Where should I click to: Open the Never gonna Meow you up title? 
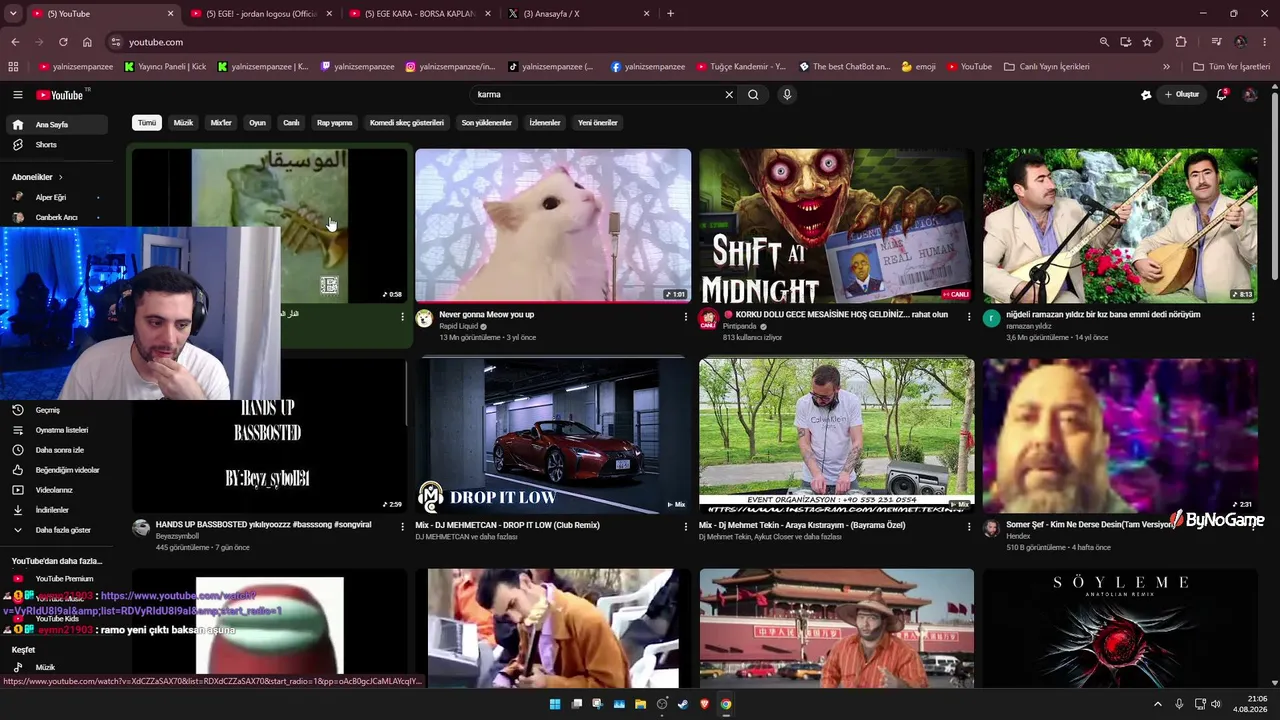pos(487,315)
